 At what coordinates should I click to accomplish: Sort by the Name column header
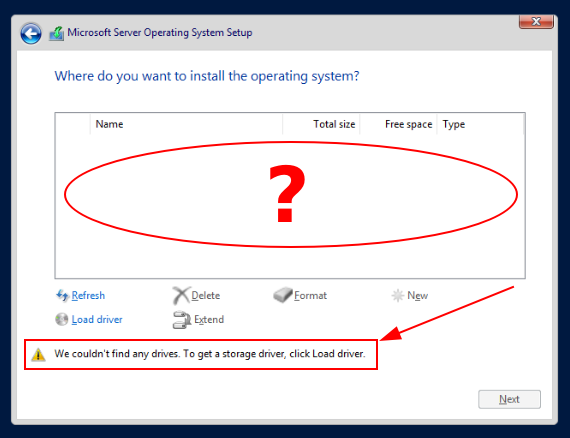click(x=186, y=124)
